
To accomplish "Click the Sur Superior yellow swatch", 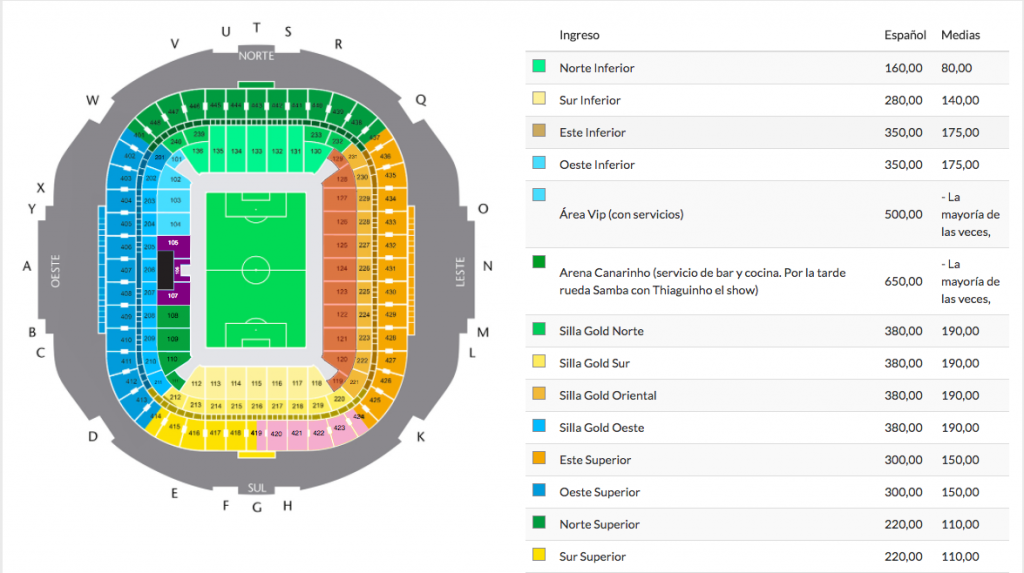I will click(539, 555).
